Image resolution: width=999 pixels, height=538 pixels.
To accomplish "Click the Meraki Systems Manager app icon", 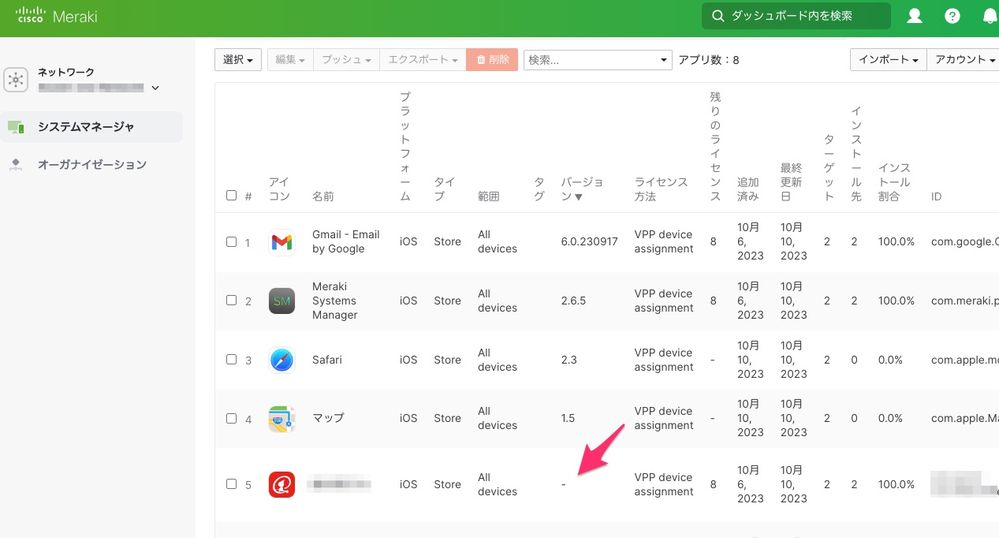I will [282, 301].
